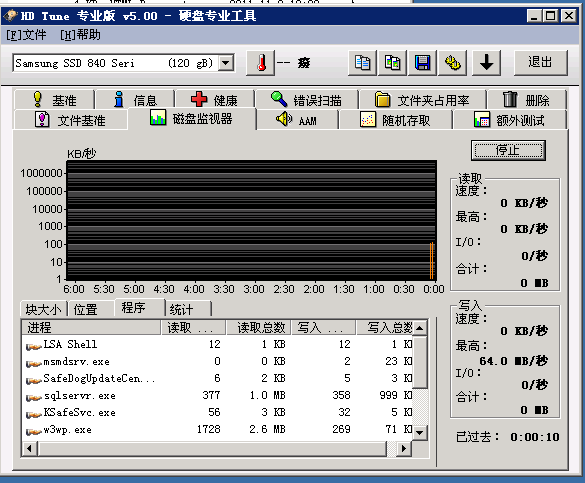Viewport: 585px width, 483px height.
Task: Click the floppy disk save icon
Action: (x=422, y=63)
